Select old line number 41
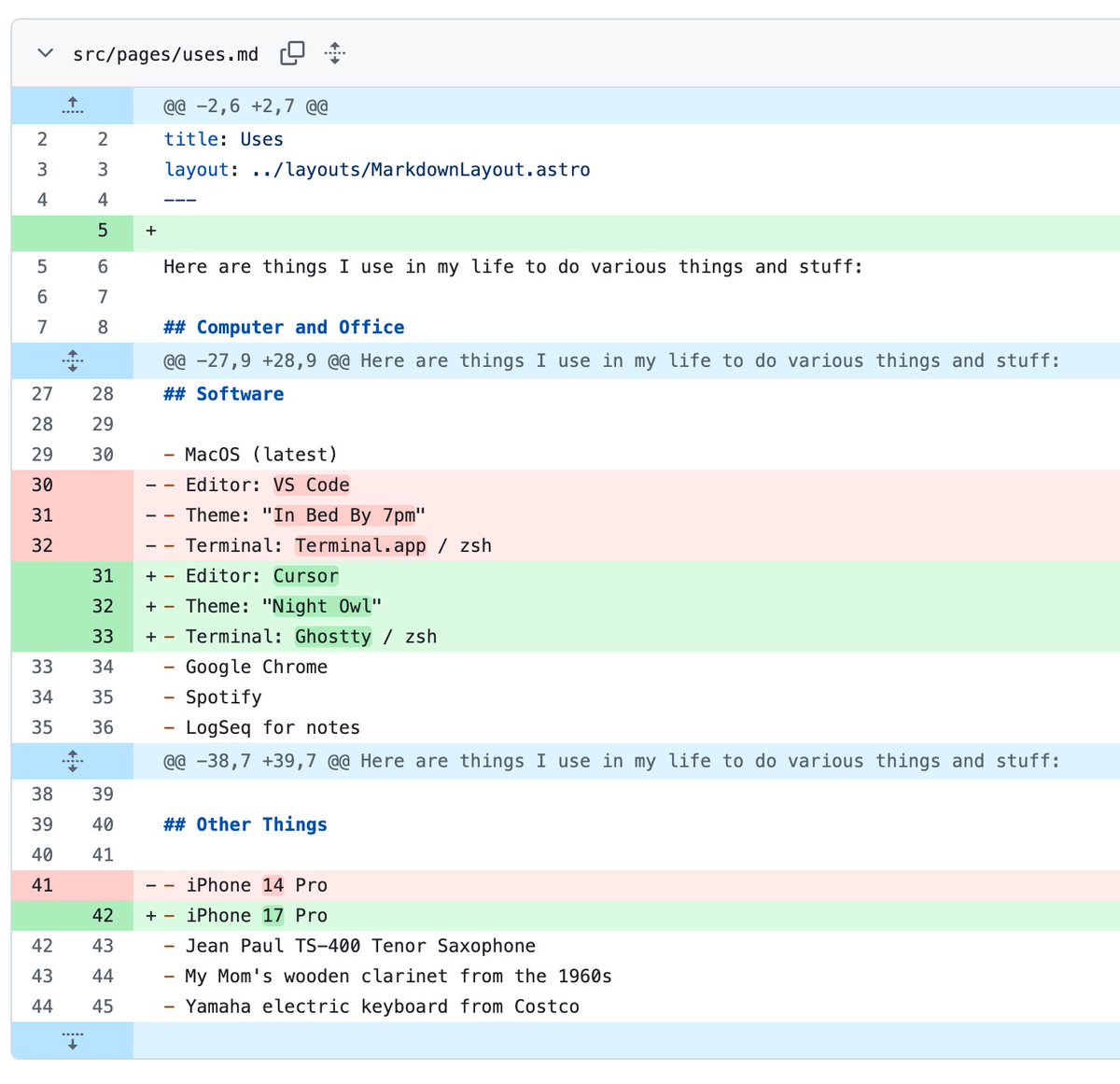The height and width of the screenshot is (1084, 1120). [x=42, y=885]
